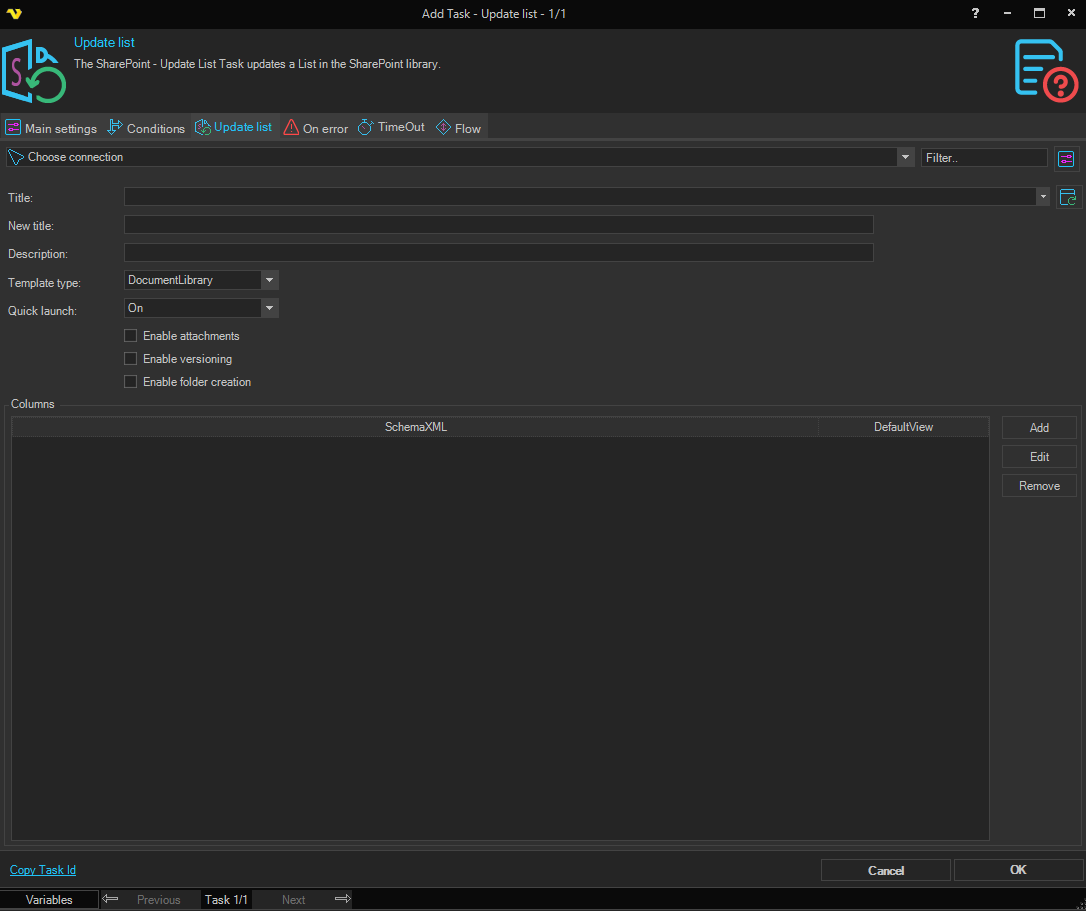This screenshot has width=1086, height=911.
Task: Select the Task 1/1 indicator
Action: (226, 899)
